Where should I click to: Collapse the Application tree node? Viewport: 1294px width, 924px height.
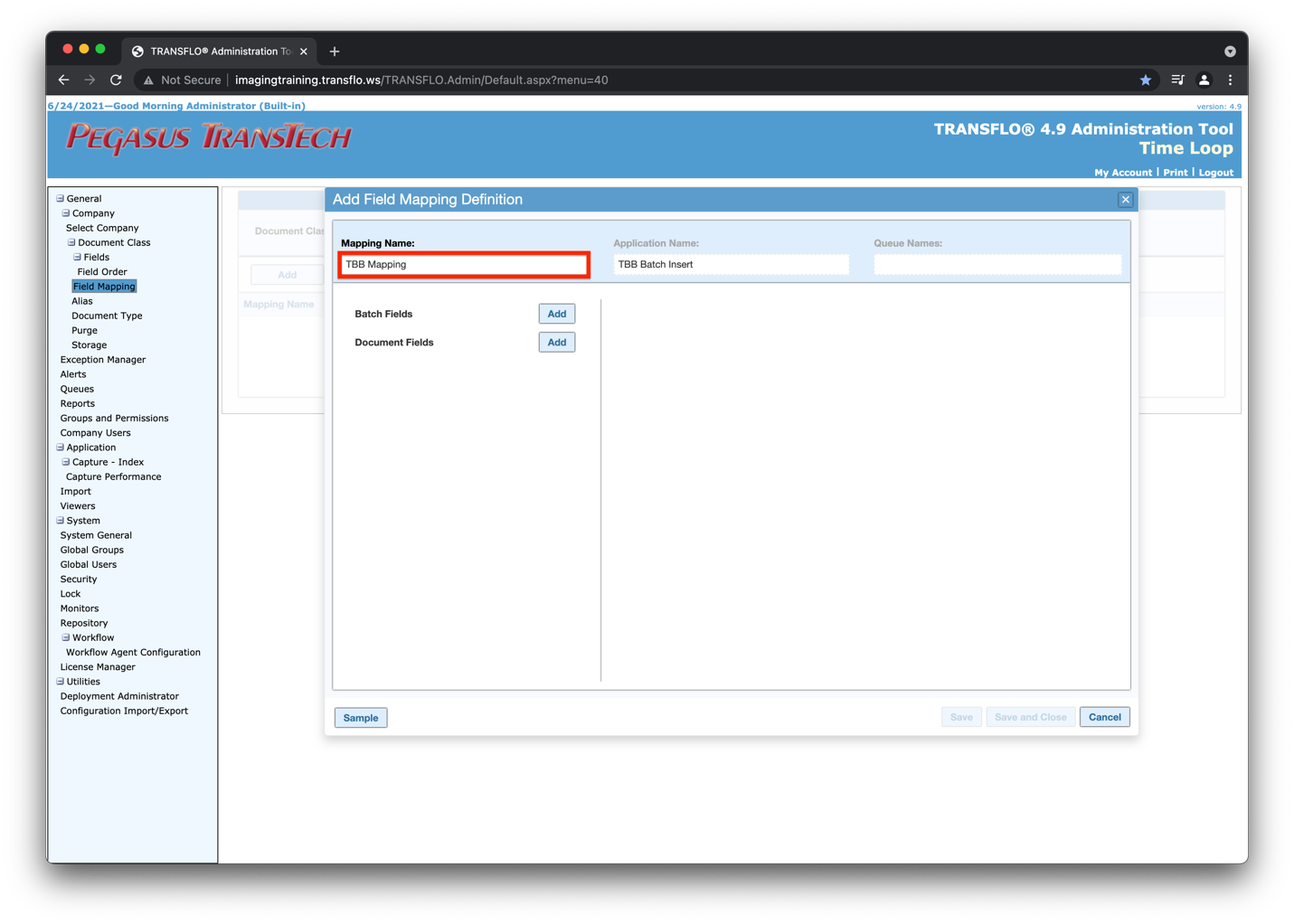point(61,448)
